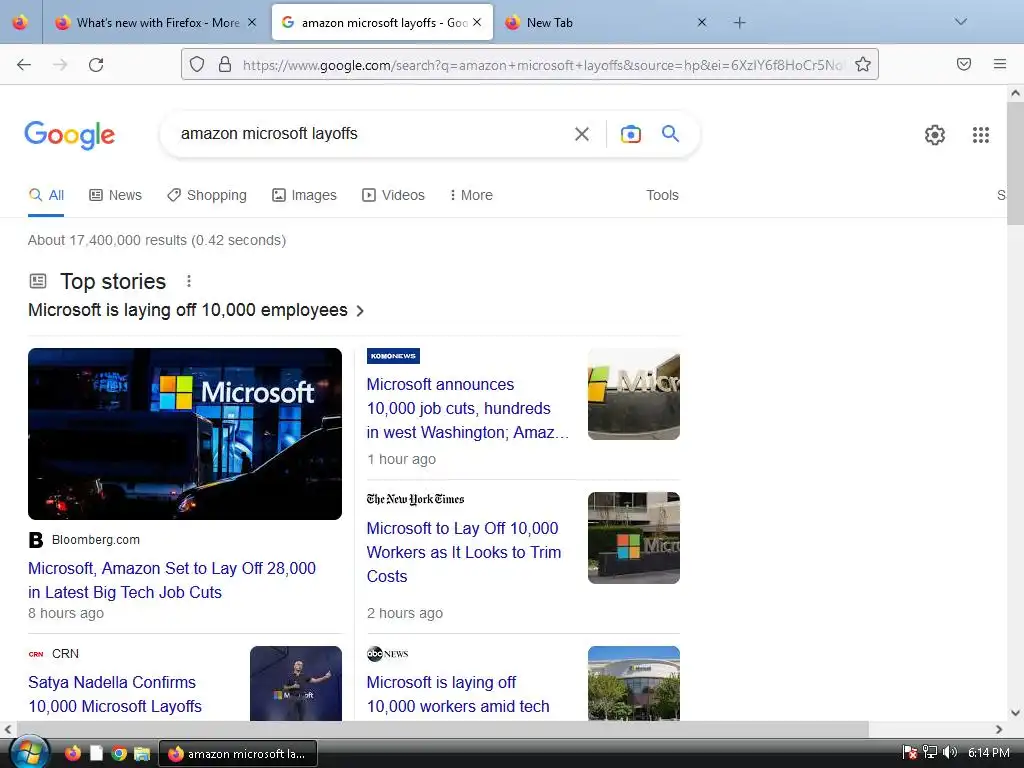Bookmark this page with the star icon
Viewport: 1024px width, 768px height.
coord(863,64)
